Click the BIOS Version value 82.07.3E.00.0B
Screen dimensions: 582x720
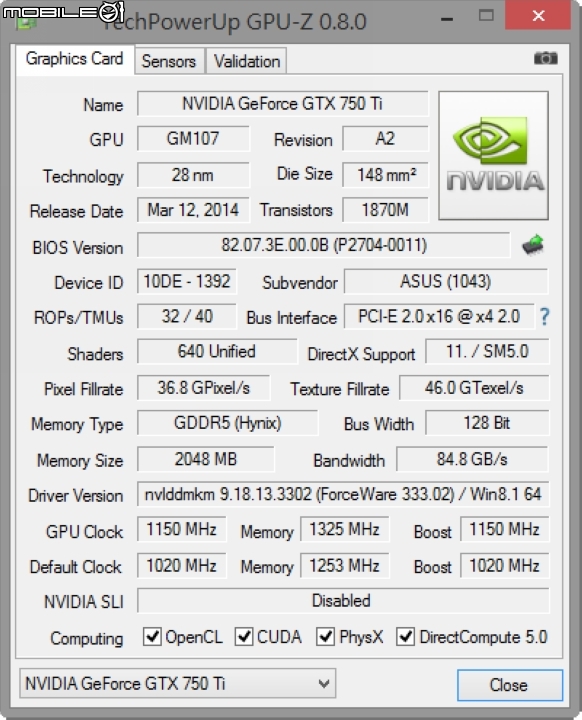click(x=323, y=245)
